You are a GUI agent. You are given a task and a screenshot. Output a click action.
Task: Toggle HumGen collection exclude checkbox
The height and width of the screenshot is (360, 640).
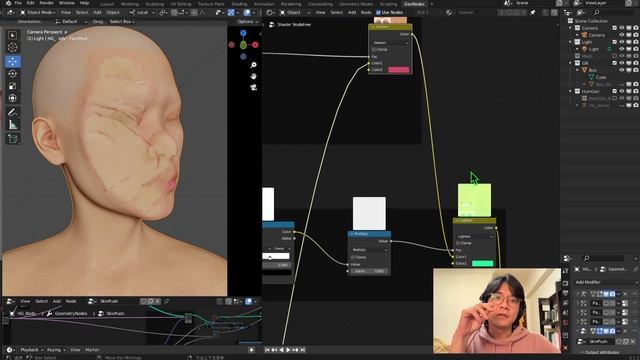615,91
